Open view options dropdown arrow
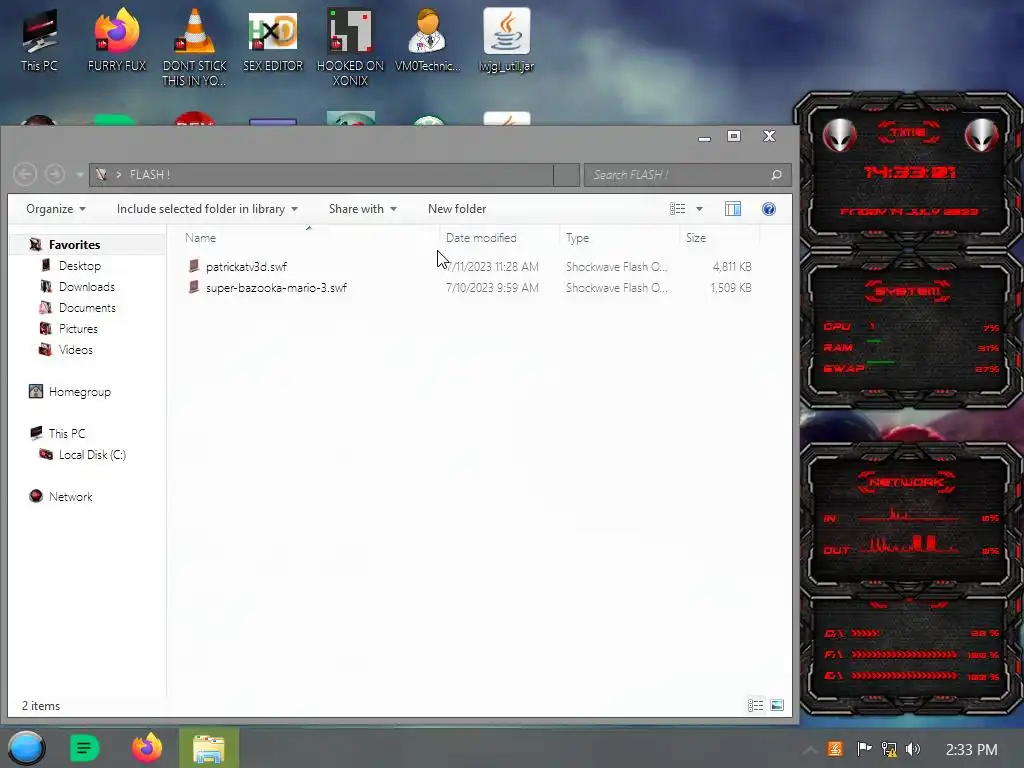Viewport: 1024px width, 768px height. click(x=699, y=209)
